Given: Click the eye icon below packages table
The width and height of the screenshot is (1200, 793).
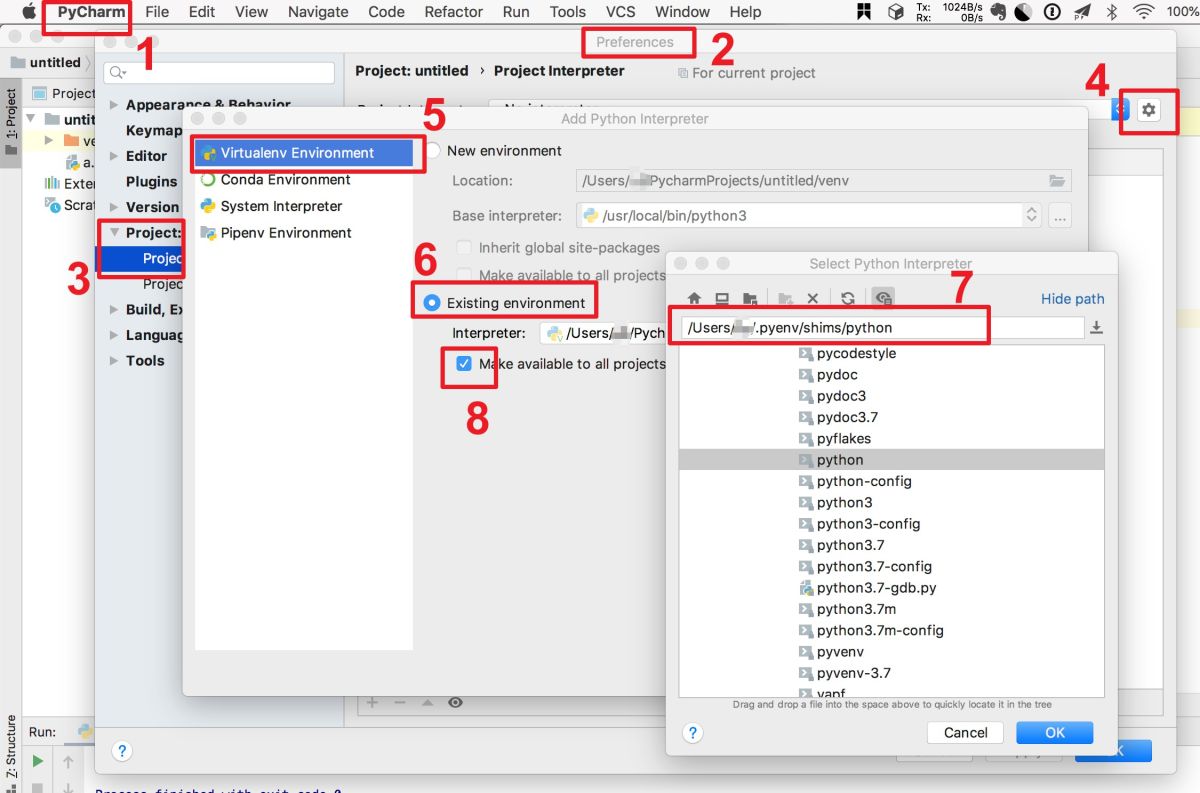Looking at the screenshot, I should pyautogui.click(x=455, y=703).
